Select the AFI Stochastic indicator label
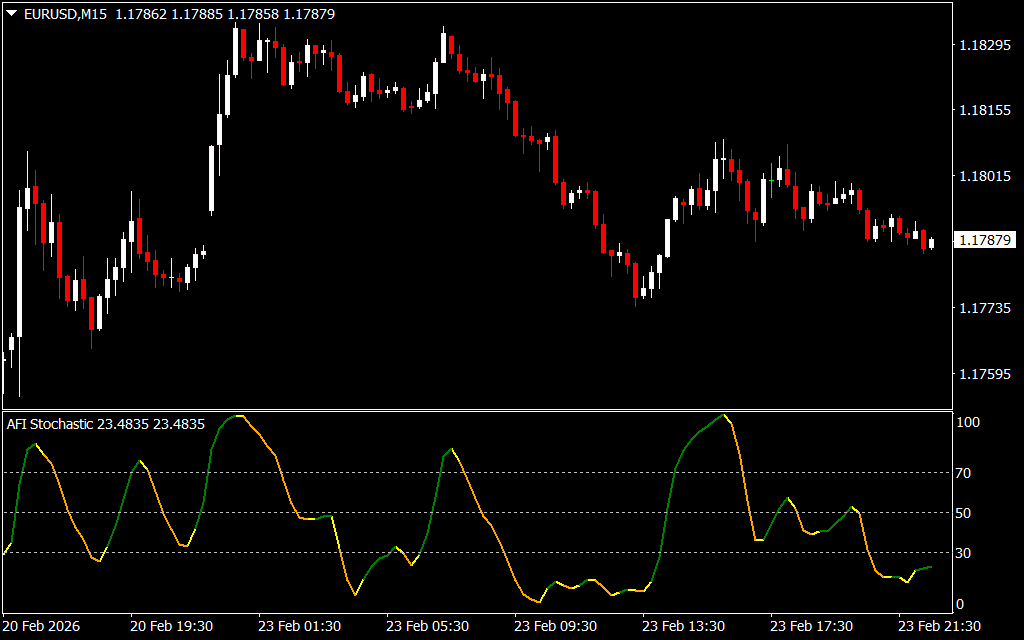The image size is (1024, 640). coord(105,424)
